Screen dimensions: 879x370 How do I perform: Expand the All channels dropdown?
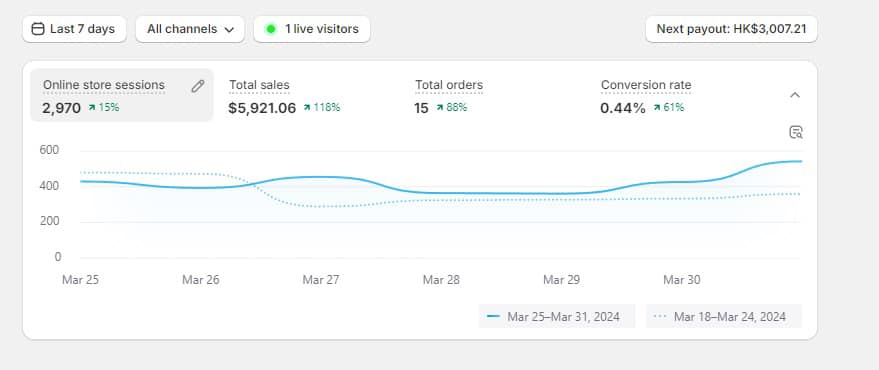(x=190, y=29)
